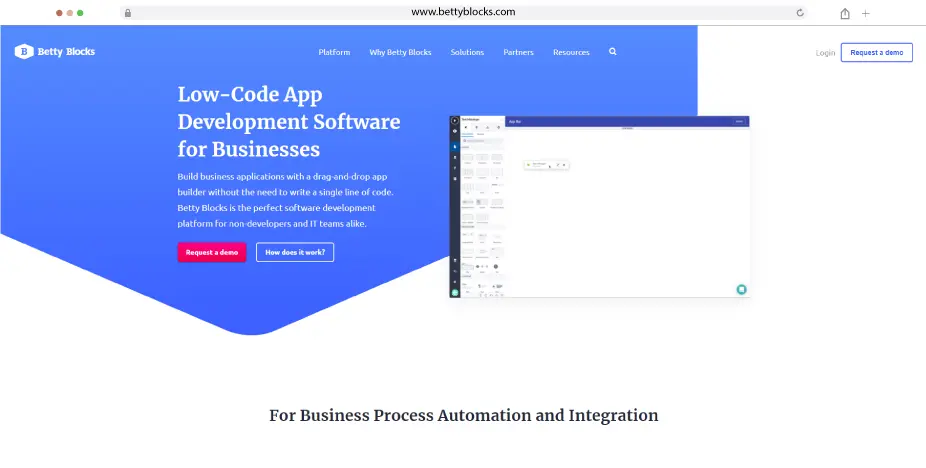The height and width of the screenshot is (468, 926).
Task: Click the padlock icon in address bar
Action: (128, 13)
